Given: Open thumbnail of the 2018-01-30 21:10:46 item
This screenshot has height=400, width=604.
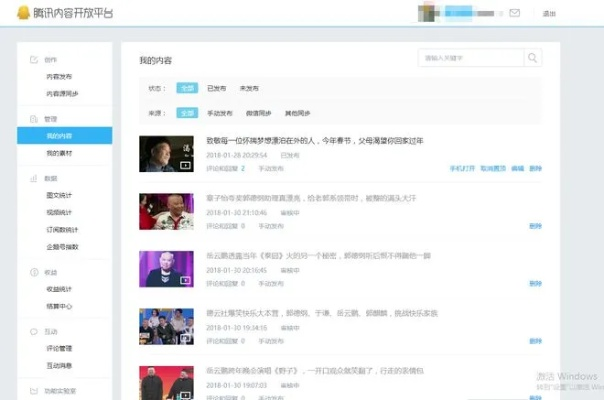Looking at the screenshot, I should click(x=166, y=212).
